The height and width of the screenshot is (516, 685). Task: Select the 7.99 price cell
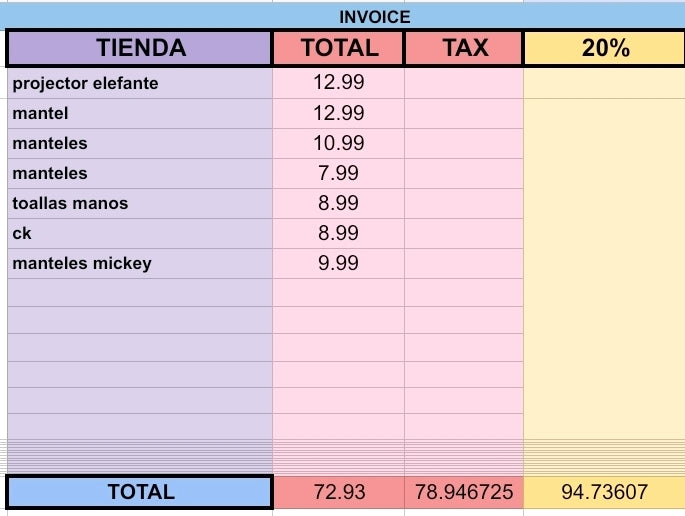point(339,173)
